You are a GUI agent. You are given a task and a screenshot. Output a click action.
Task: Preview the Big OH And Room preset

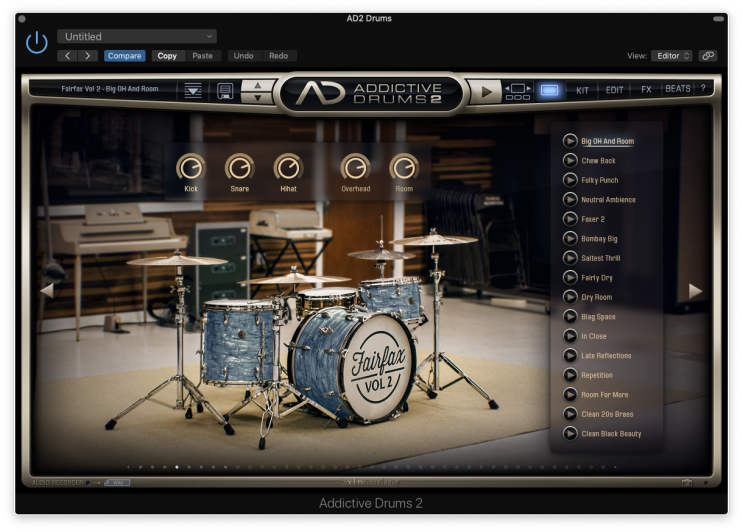570,141
